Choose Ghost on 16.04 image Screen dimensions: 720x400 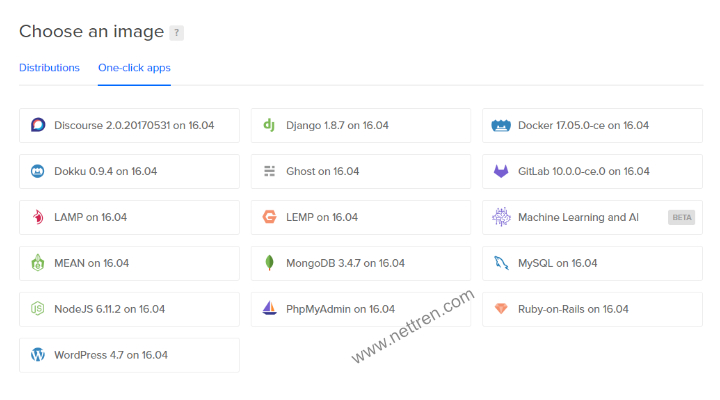pyautogui.click(x=361, y=171)
